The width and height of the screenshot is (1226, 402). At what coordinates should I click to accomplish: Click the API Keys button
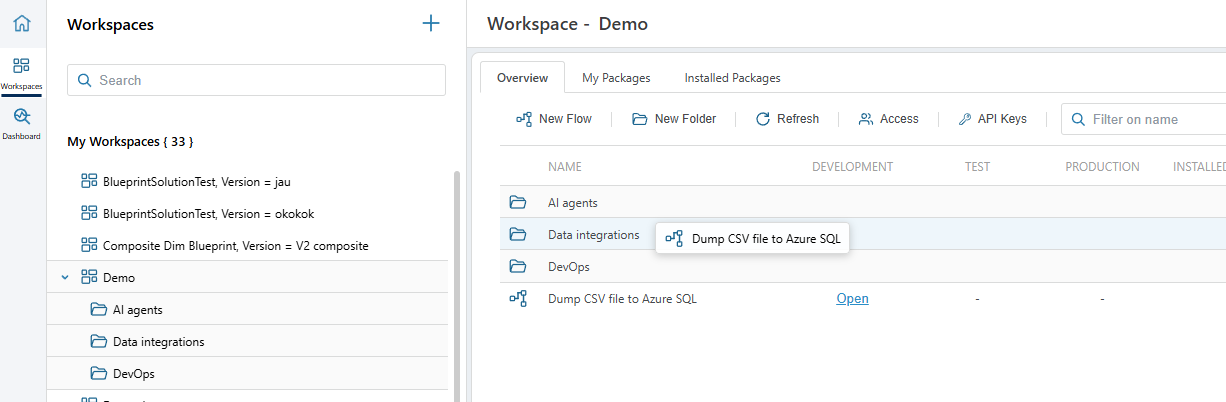[992, 119]
